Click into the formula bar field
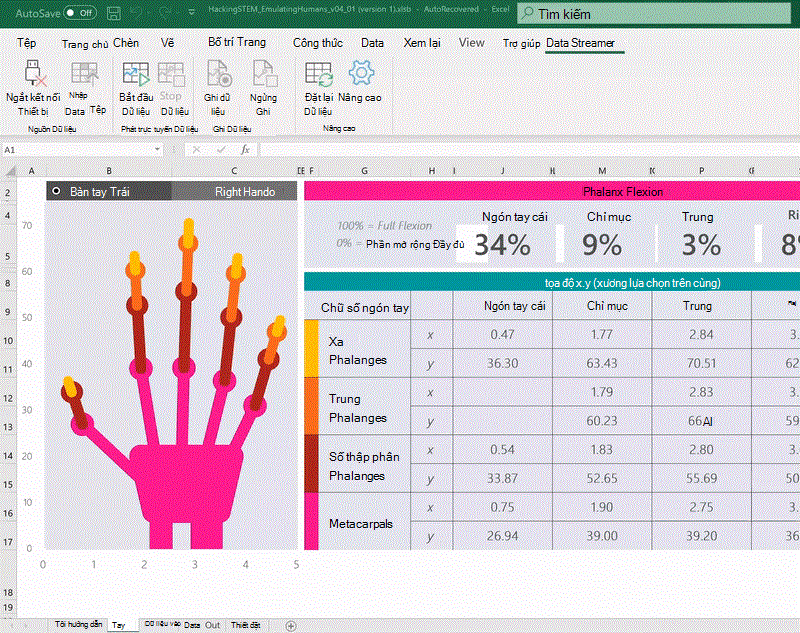The image size is (800, 633). 530,149
